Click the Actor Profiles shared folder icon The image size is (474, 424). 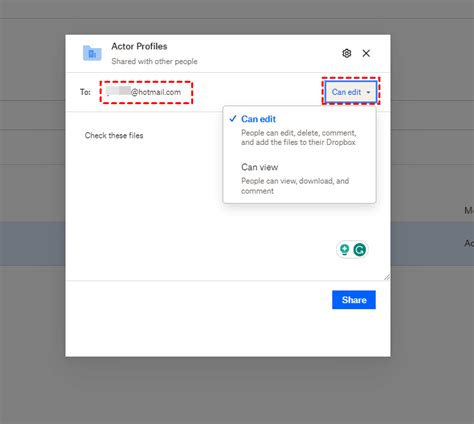[x=92, y=53]
